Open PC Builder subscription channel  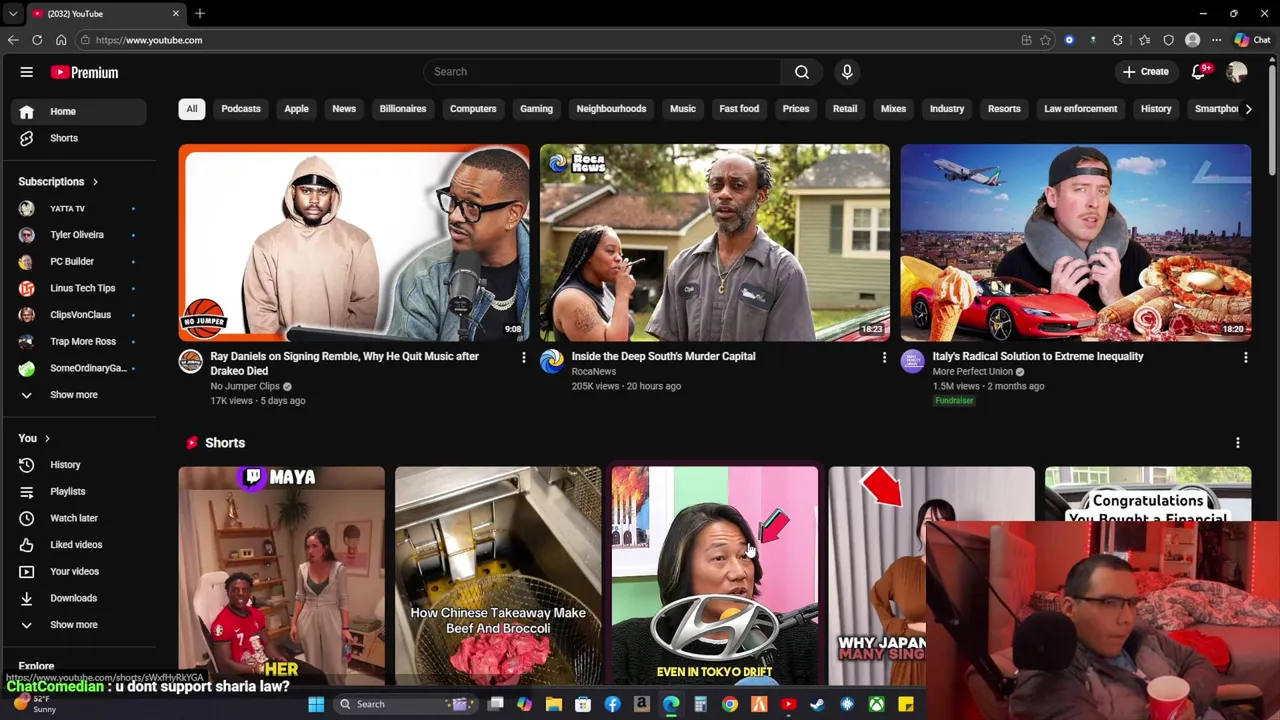click(x=80, y=261)
